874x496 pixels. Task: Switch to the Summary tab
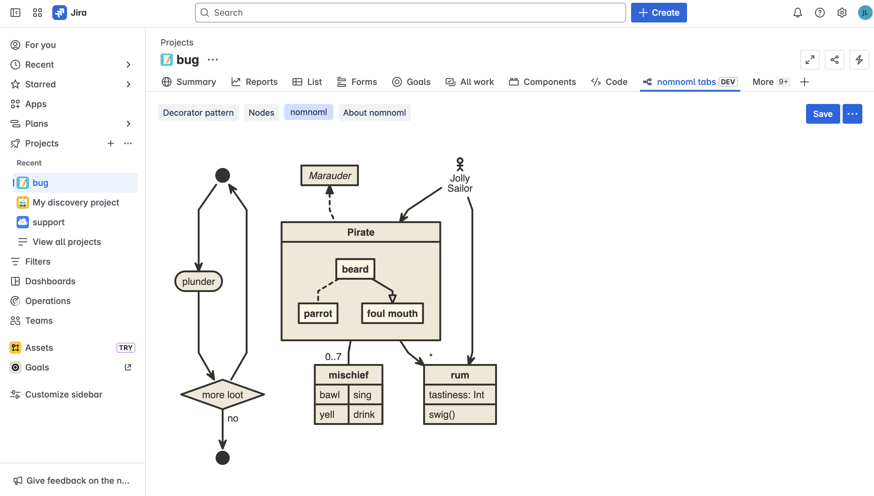(188, 82)
